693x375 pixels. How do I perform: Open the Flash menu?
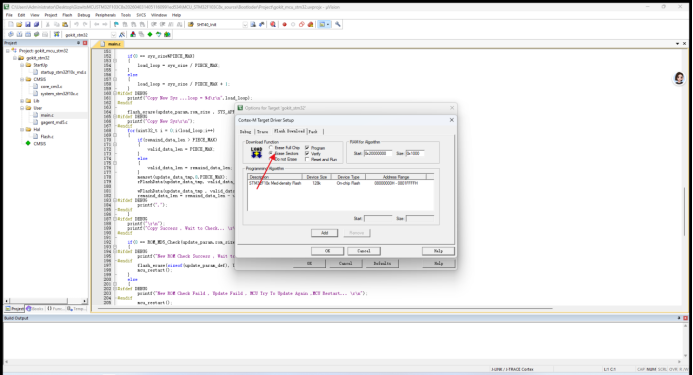pos(67,15)
